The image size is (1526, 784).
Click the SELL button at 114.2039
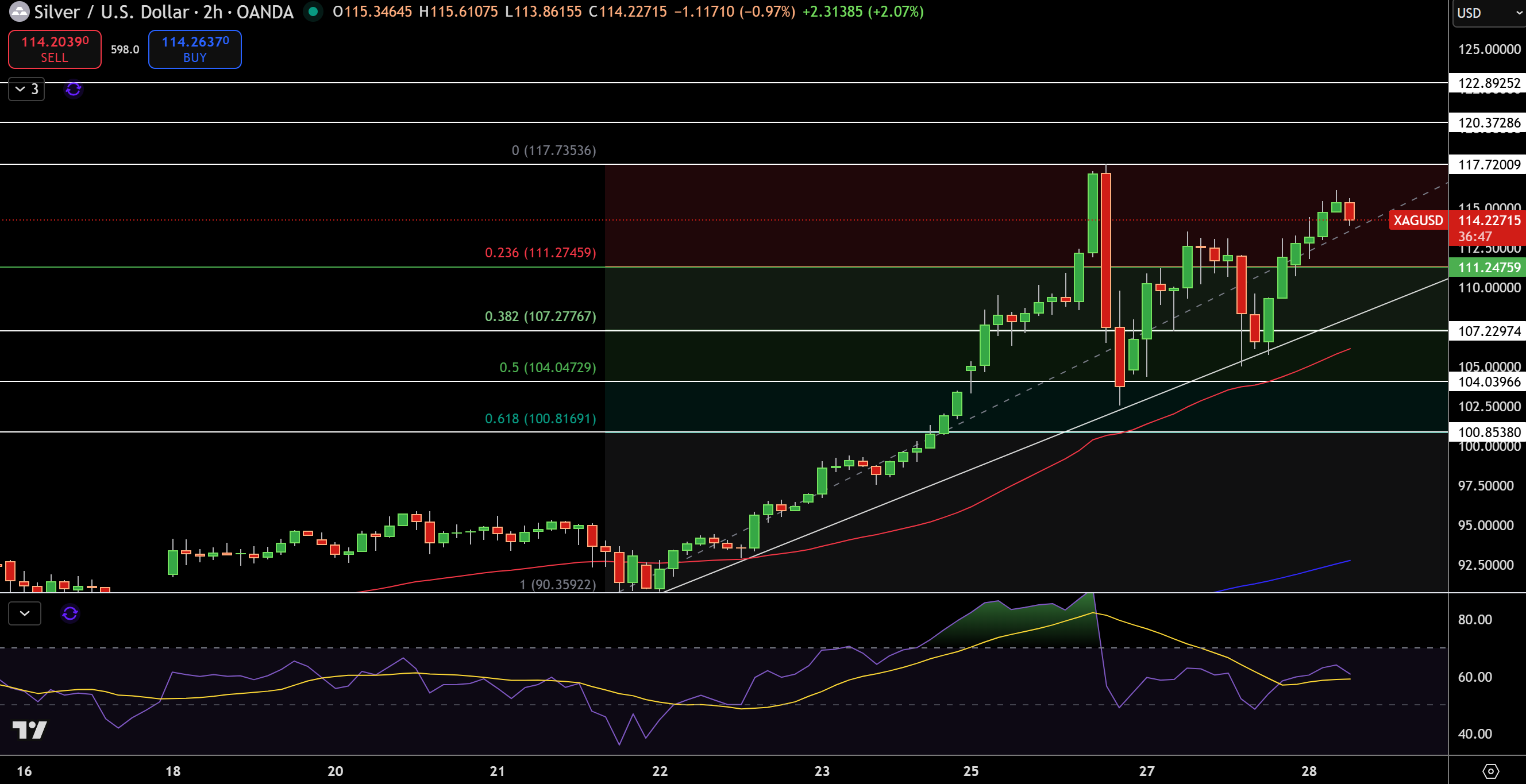point(54,49)
